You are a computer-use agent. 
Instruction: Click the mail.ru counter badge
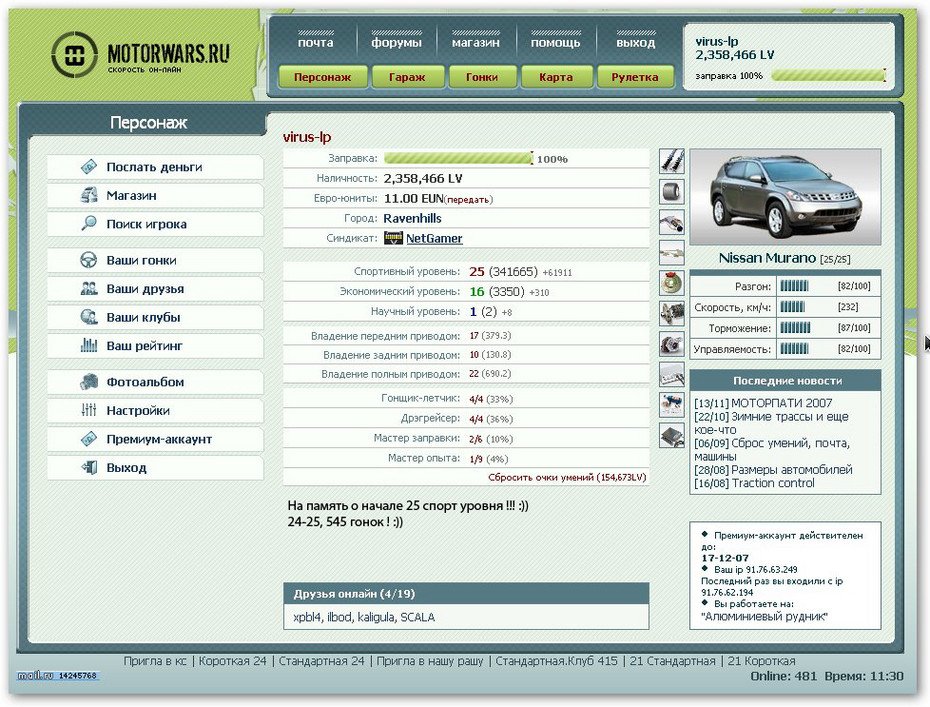58,675
